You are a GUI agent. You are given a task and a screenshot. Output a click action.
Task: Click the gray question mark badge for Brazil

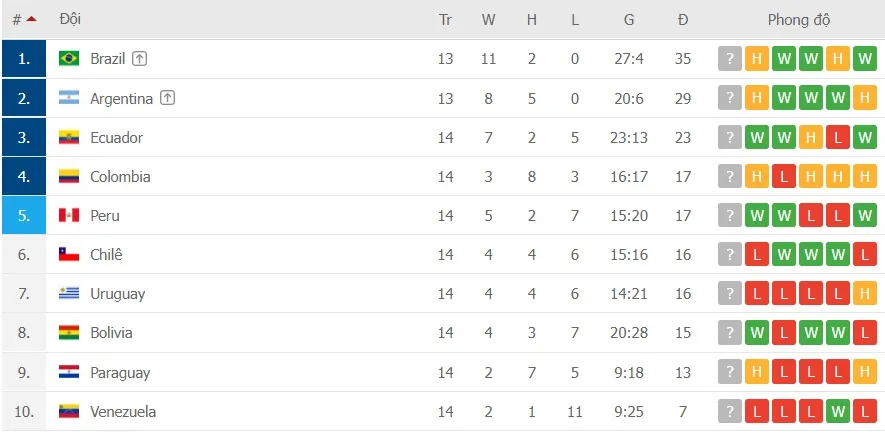coord(730,59)
